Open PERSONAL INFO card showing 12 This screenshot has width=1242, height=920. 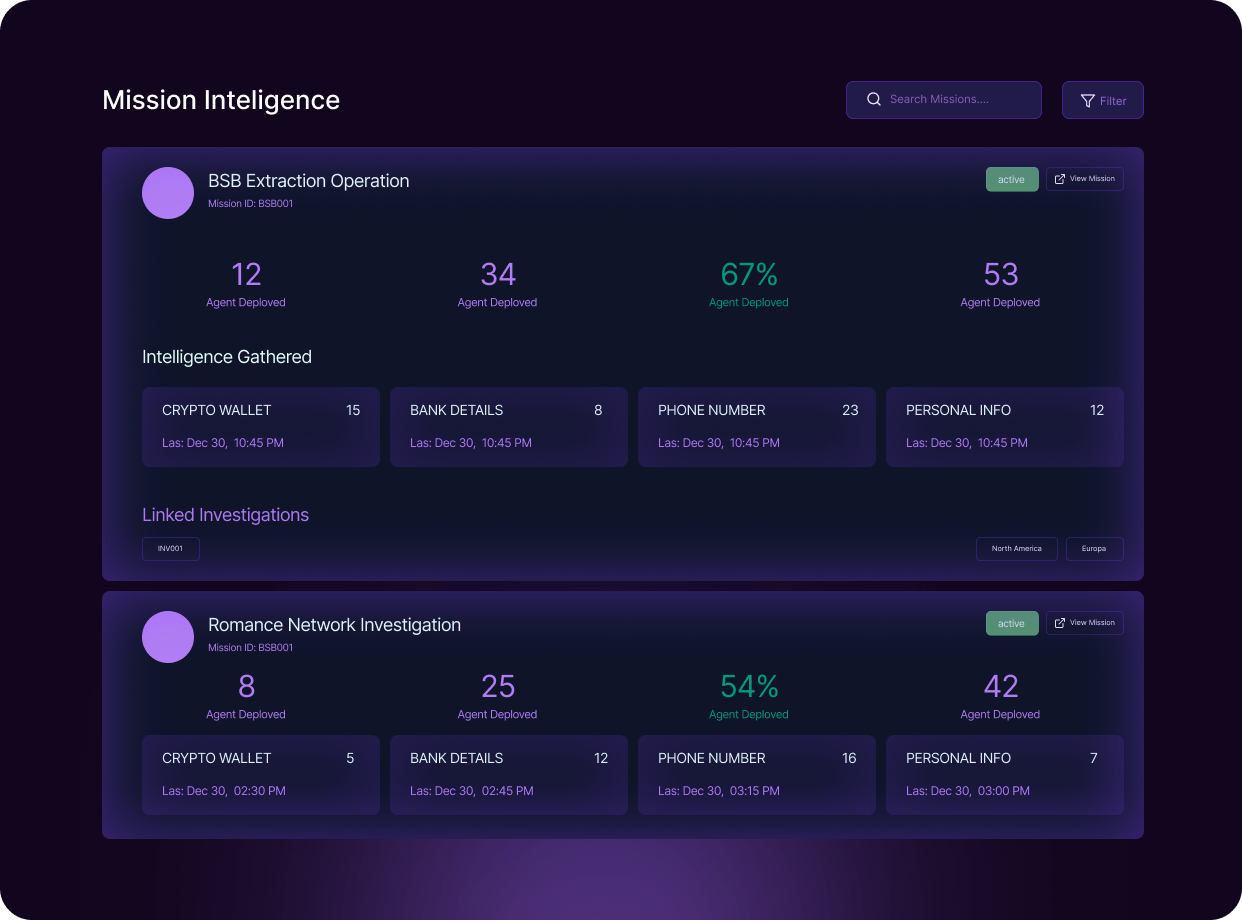1005,427
